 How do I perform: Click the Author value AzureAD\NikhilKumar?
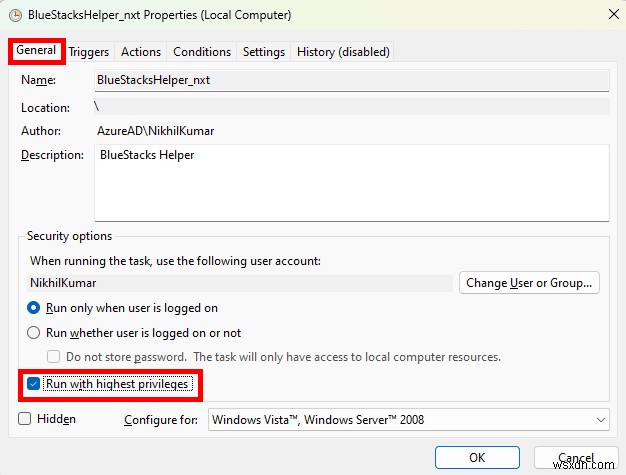(x=156, y=131)
